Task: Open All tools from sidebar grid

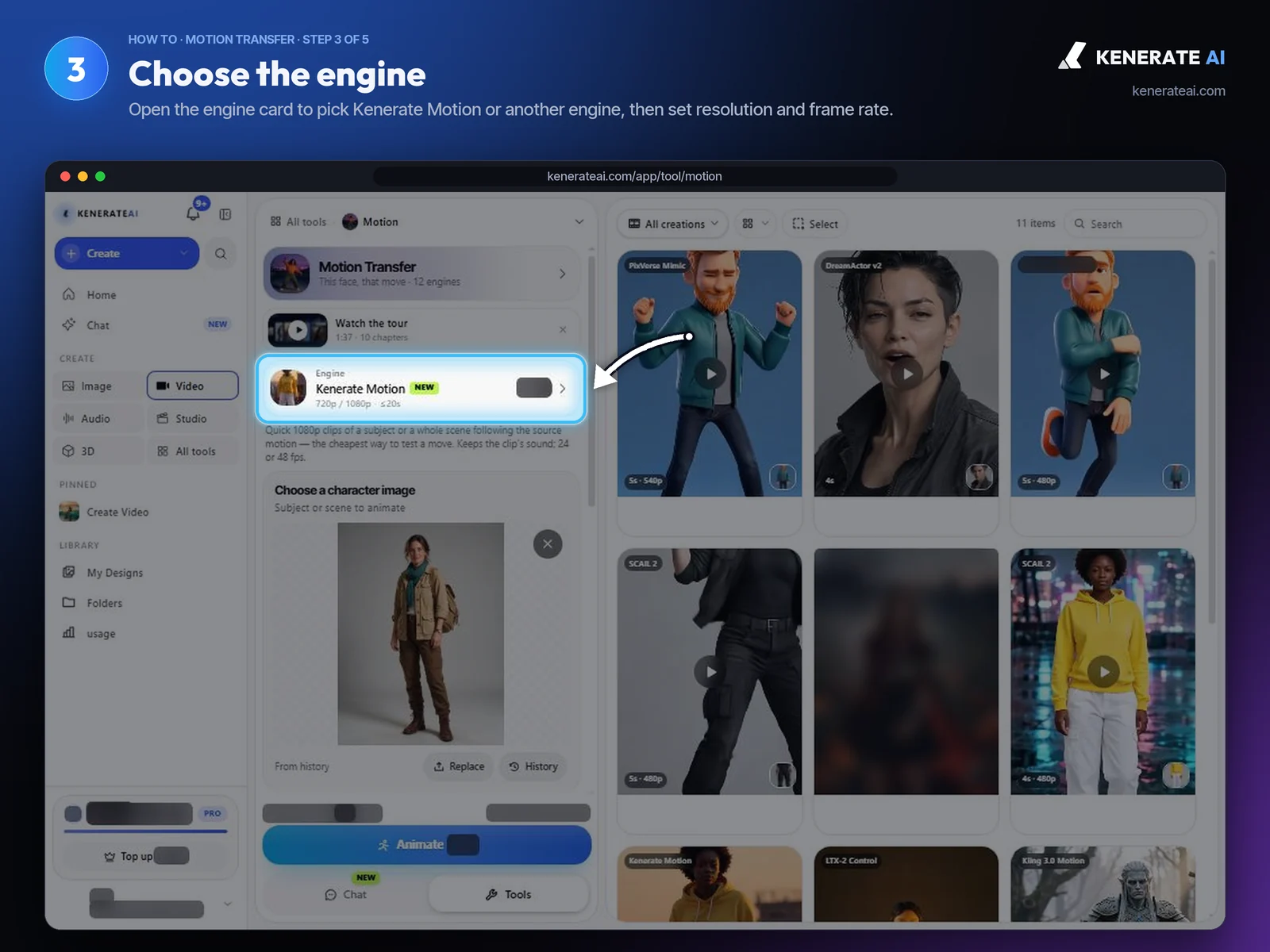Action: pyautogui.click(x=193, y=451)
